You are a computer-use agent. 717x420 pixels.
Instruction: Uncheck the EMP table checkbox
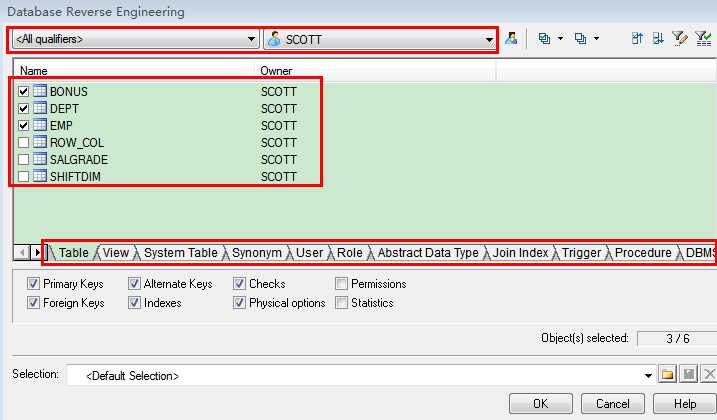point(23,125)
